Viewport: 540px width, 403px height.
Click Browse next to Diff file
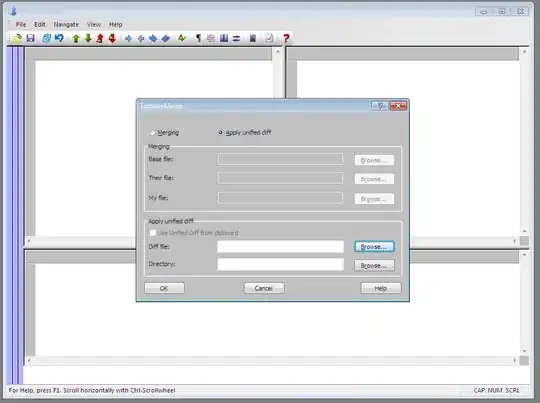coord(374,247)
